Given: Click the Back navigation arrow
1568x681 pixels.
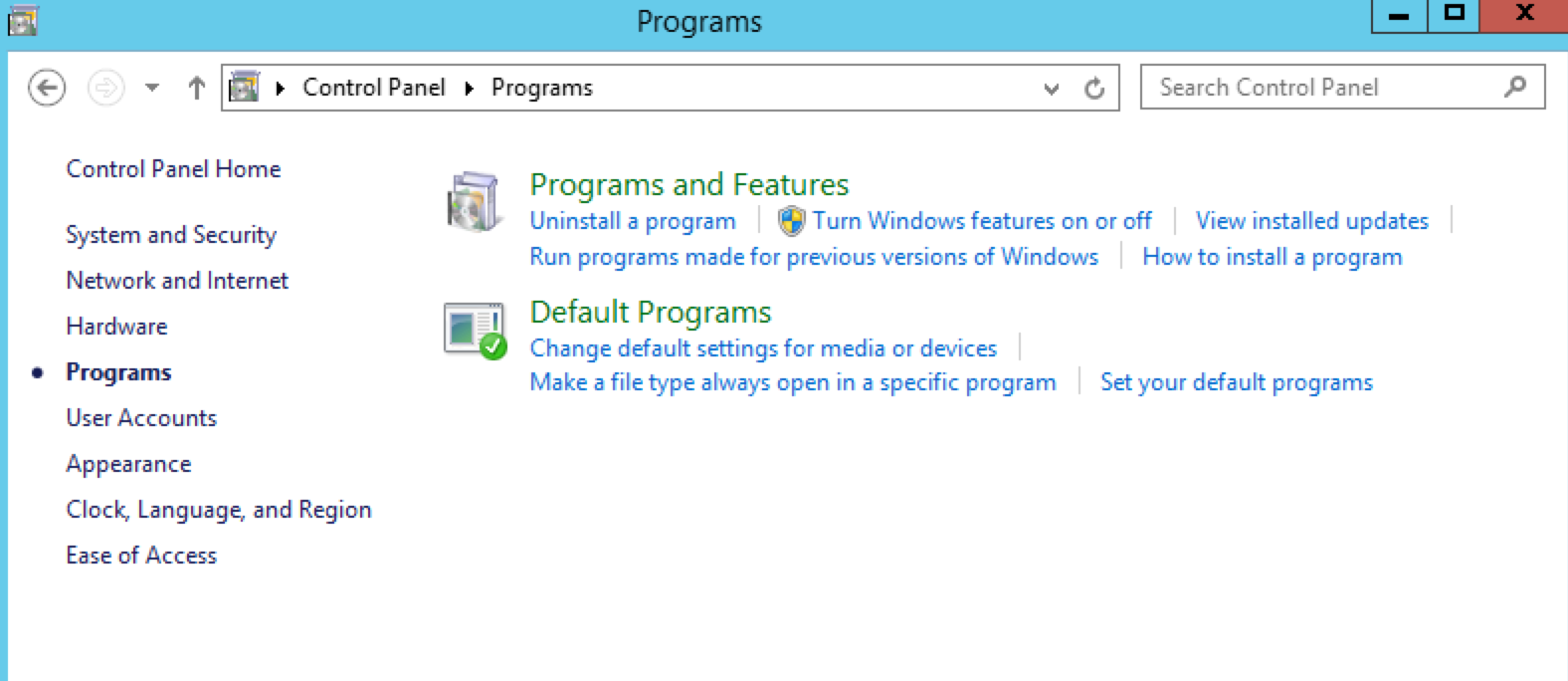Looking at the screenshot, I should pos(47,88).
